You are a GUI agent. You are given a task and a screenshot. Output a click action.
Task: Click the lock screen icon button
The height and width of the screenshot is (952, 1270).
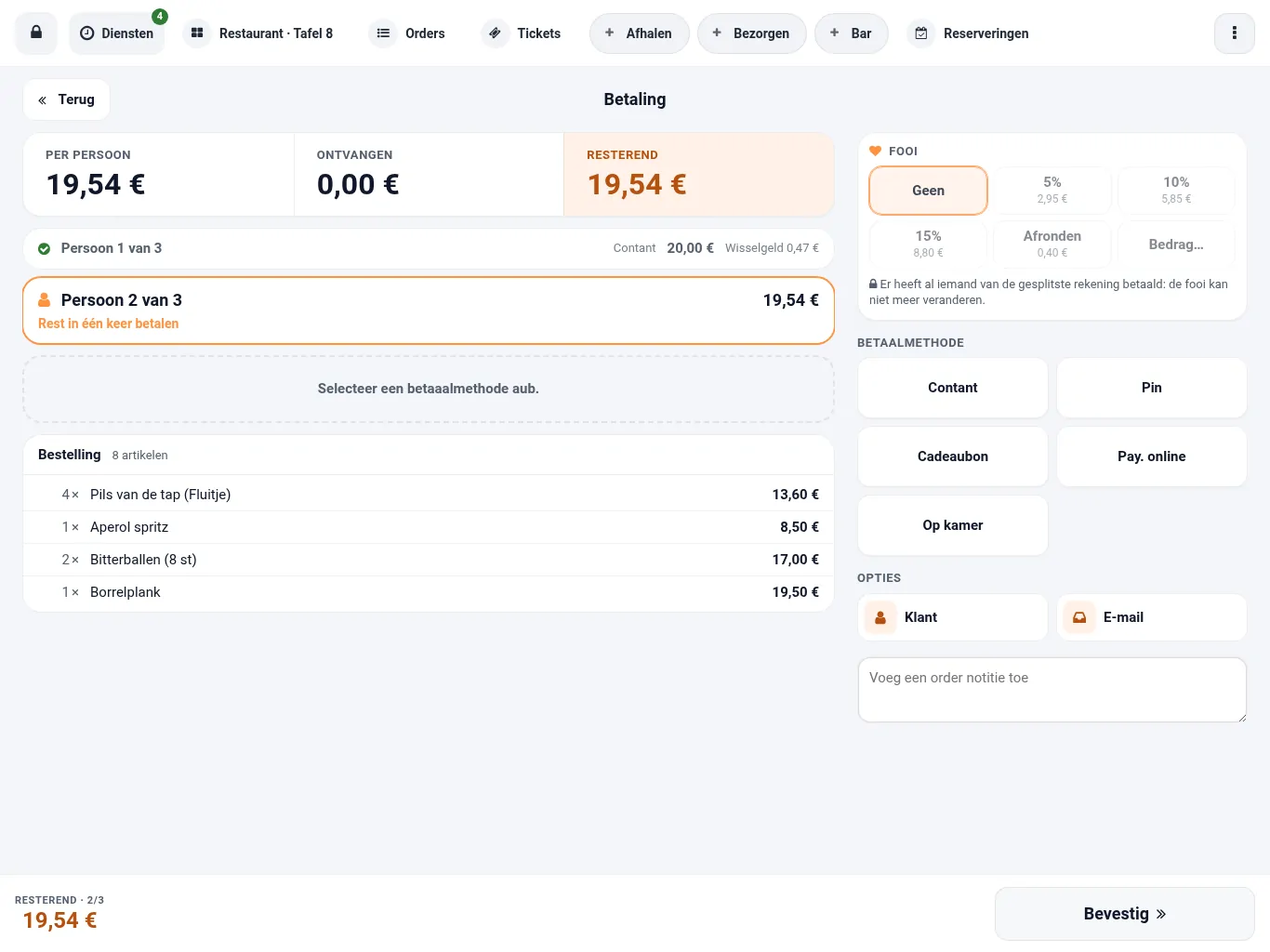36,33
